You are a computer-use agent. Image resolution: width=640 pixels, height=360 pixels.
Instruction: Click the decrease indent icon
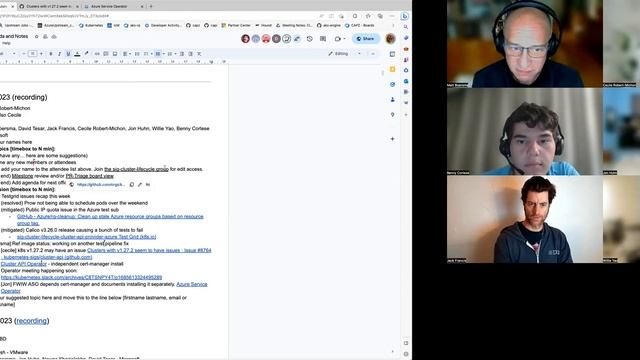point(182,54)
